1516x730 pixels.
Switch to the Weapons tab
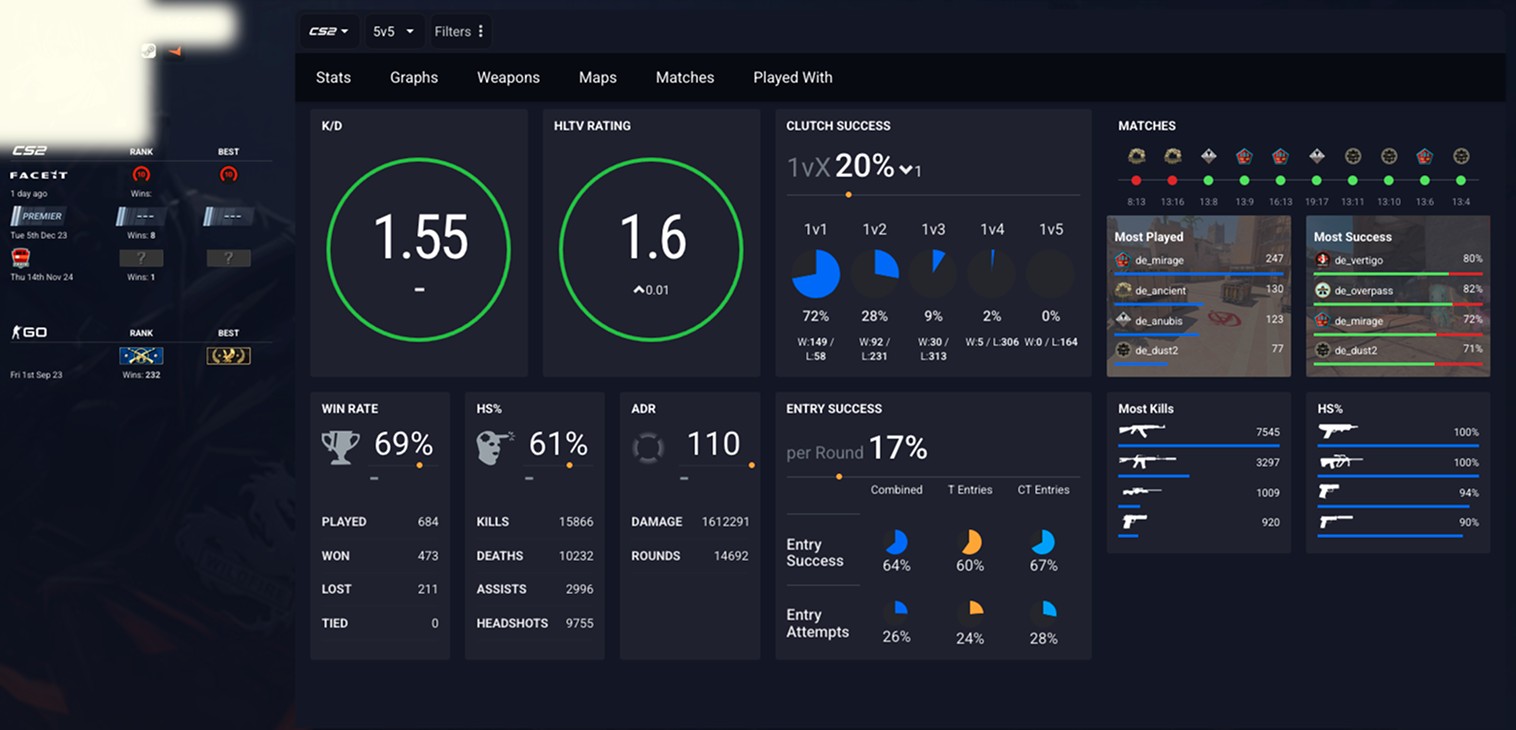point(508,77)
